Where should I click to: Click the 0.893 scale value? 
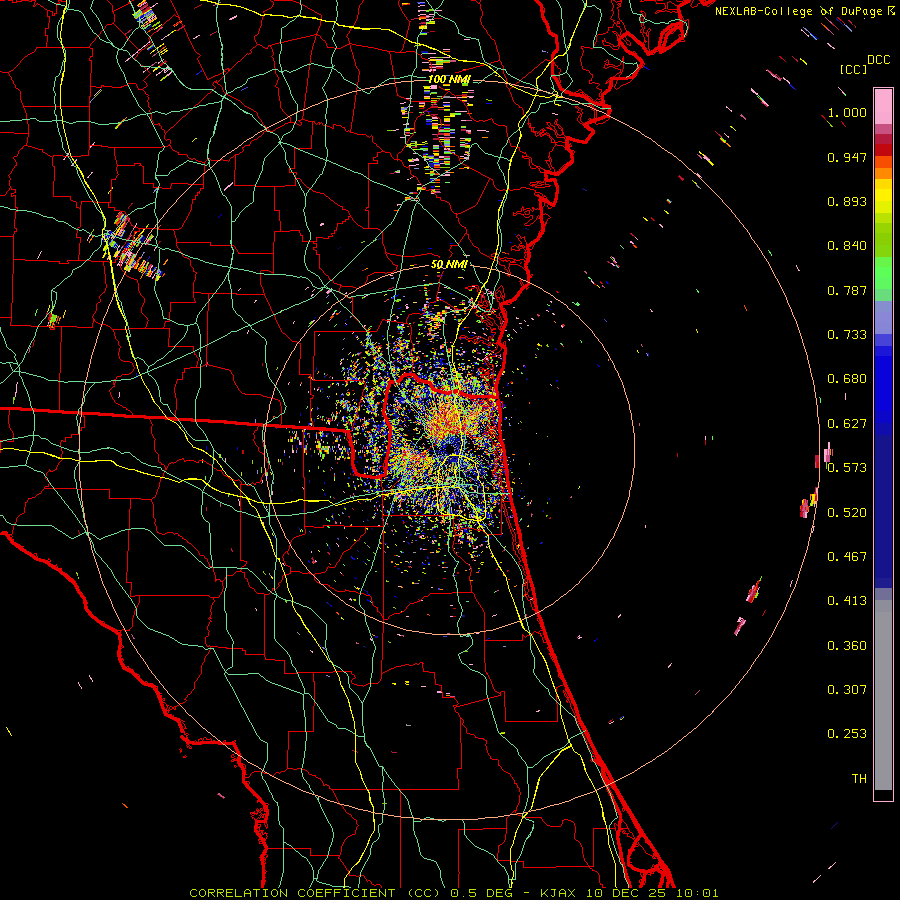(847, 201)
